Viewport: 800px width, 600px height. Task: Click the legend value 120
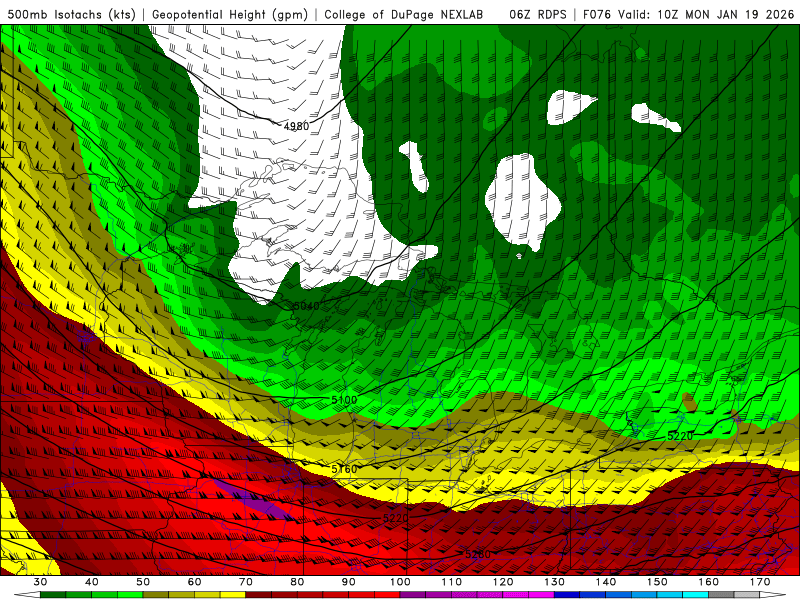click(504, 582)
